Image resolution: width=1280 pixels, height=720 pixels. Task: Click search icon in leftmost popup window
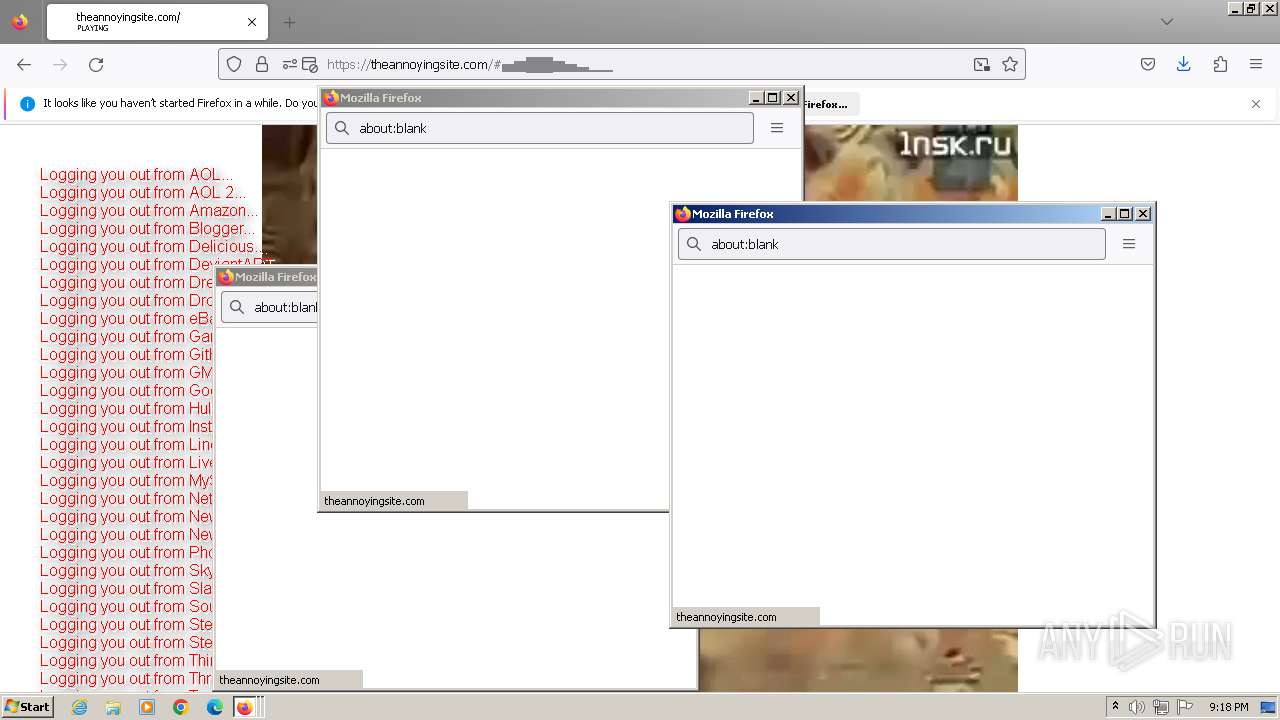[x=237, y=307]
